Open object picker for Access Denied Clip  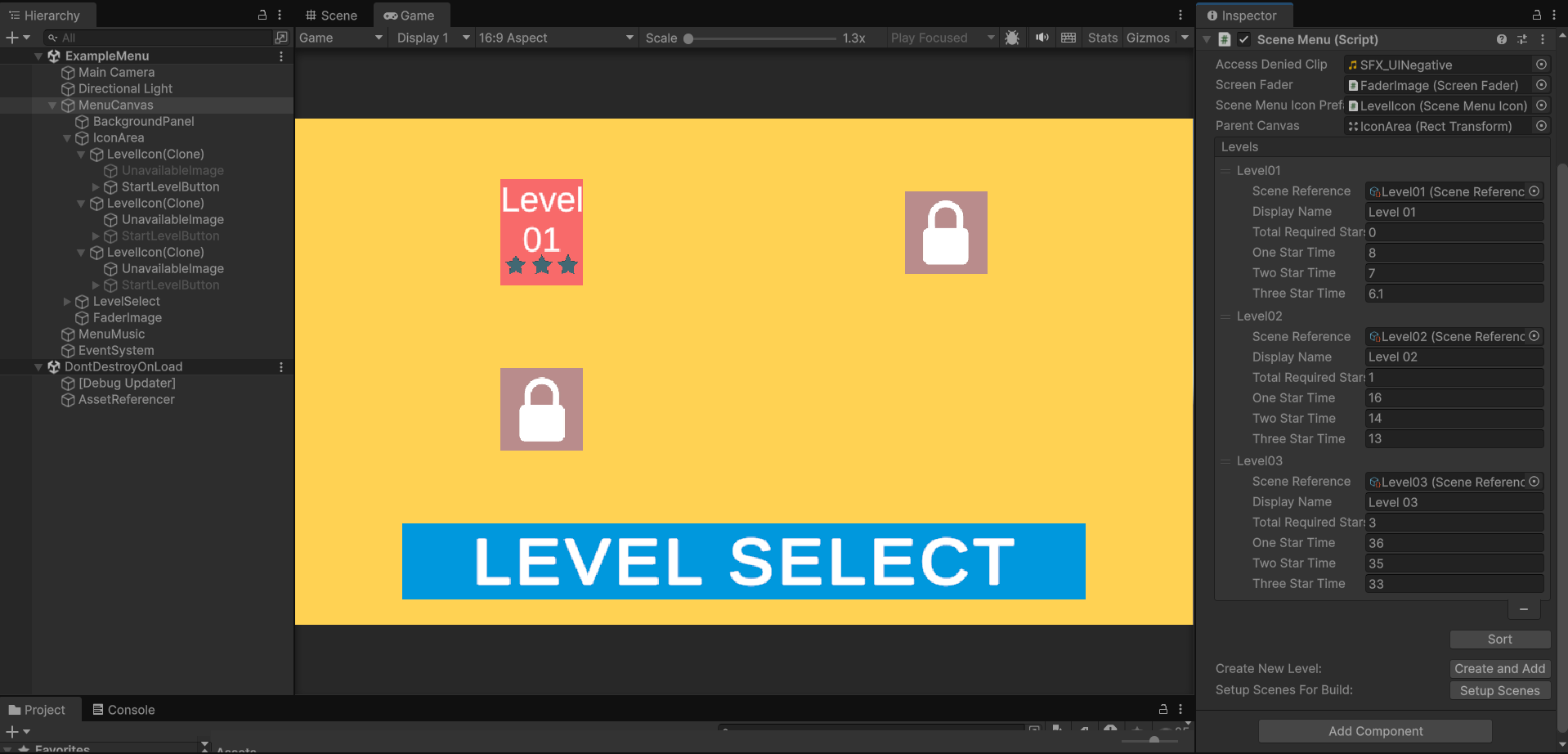tap(1542, 65)
